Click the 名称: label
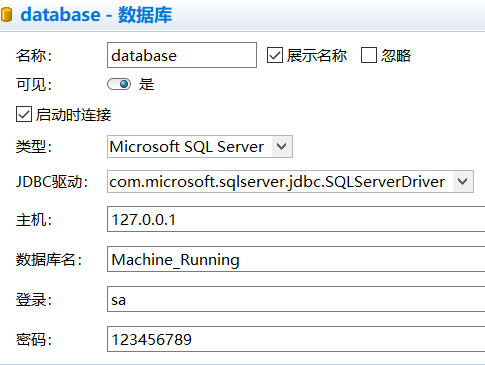This screenshot has width=485, height=365. (34, 55)
